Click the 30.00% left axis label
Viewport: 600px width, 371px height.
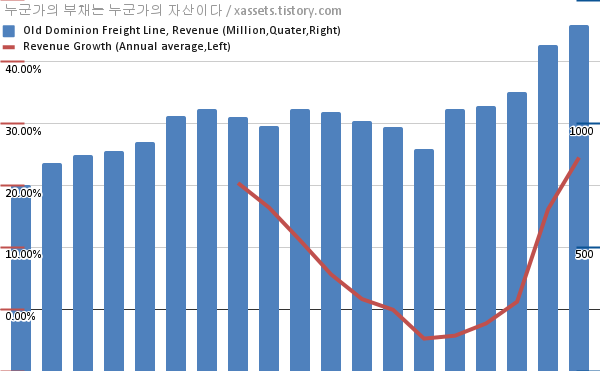(23, 131)
